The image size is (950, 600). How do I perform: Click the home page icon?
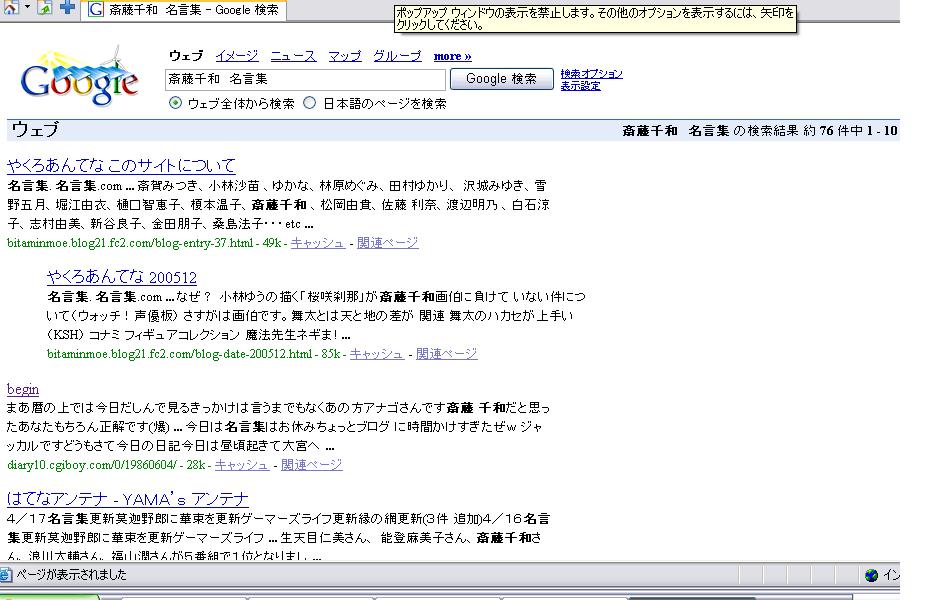click(11, 8)
